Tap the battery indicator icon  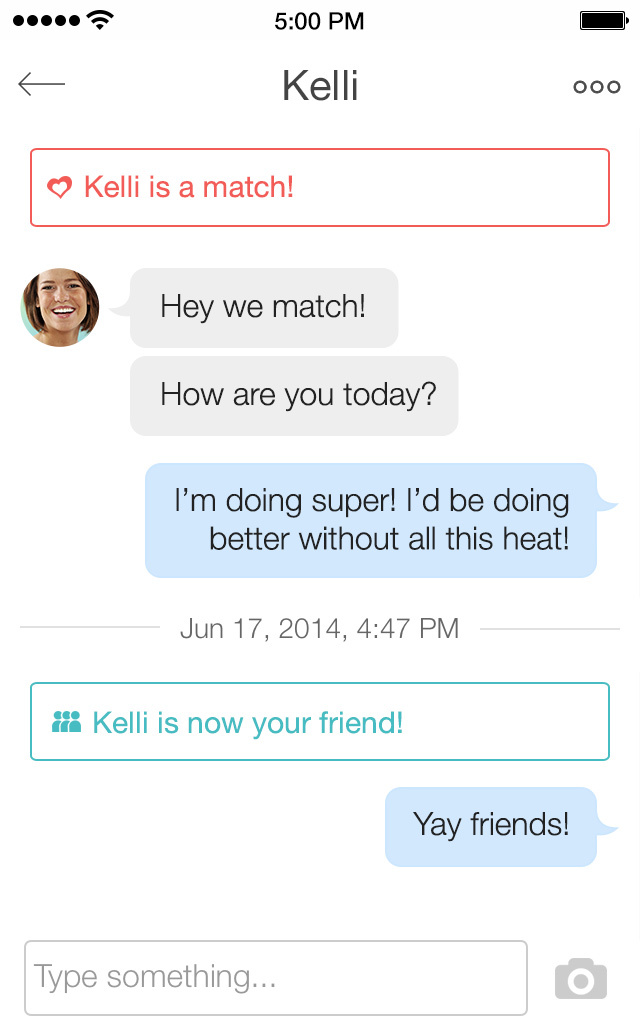[603, 20]
